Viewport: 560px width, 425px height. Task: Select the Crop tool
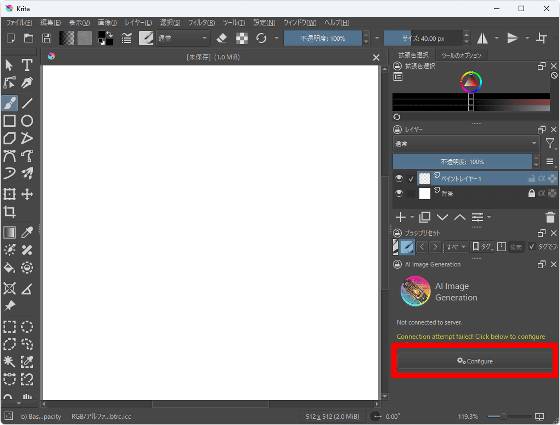coord(9,212)
